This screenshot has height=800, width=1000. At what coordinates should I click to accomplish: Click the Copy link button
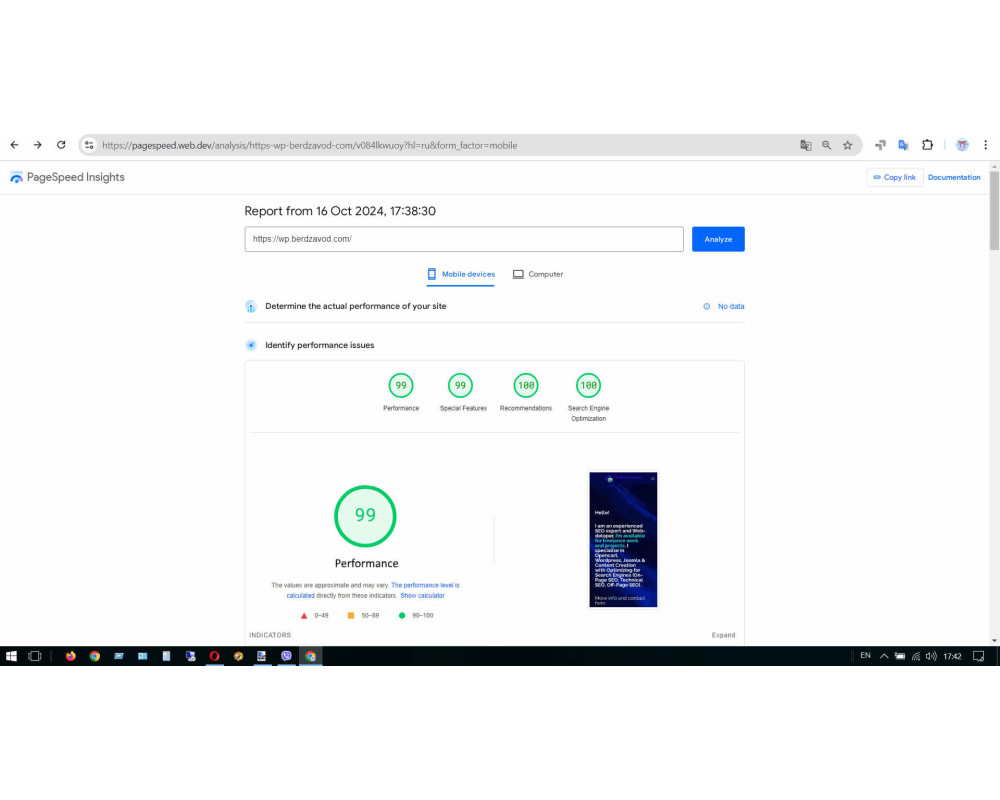tap(894, 177)
